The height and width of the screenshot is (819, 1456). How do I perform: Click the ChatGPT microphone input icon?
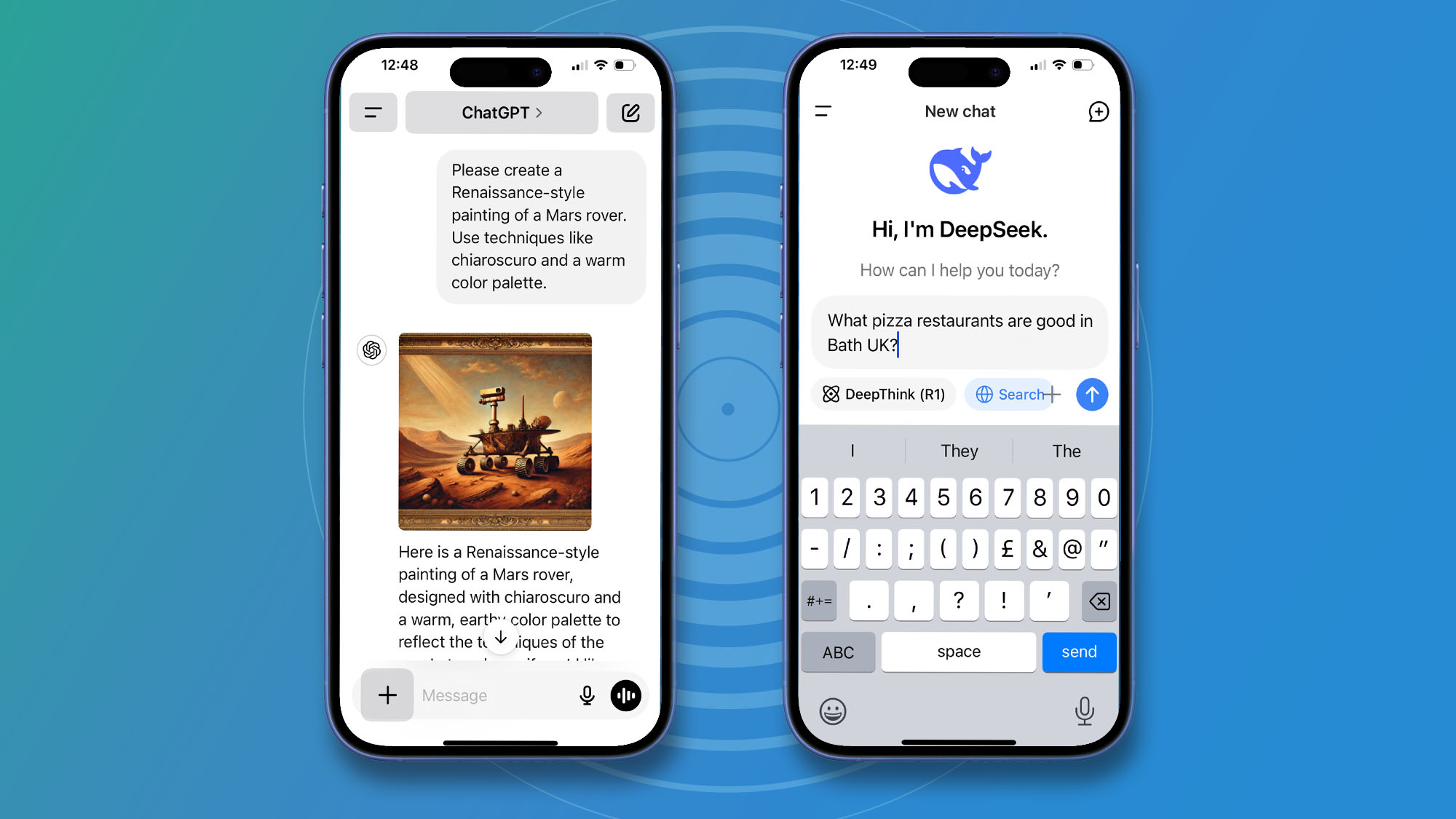tap(586, 695)
